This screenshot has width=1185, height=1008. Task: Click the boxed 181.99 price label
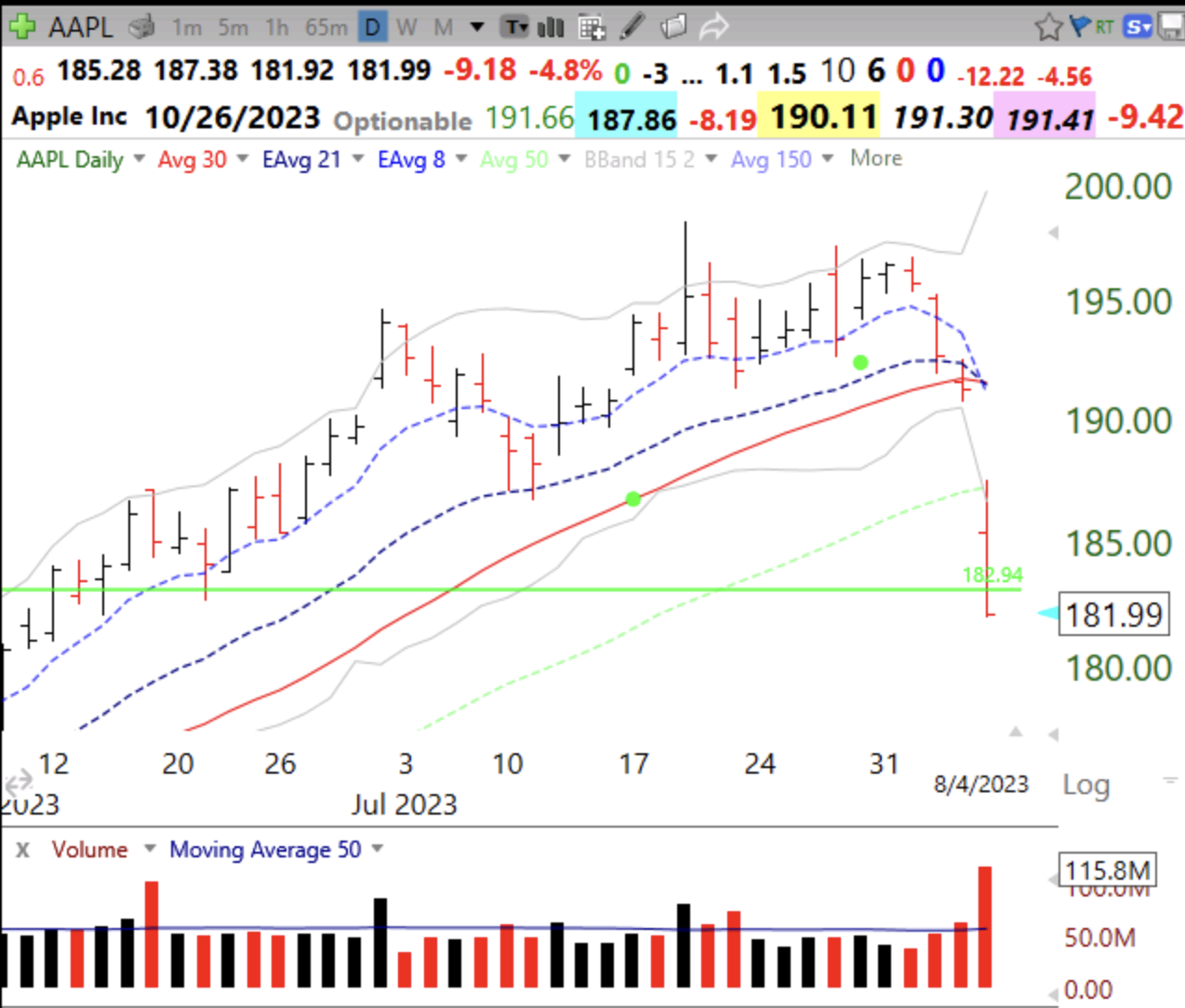click(x=1113, y=615)
